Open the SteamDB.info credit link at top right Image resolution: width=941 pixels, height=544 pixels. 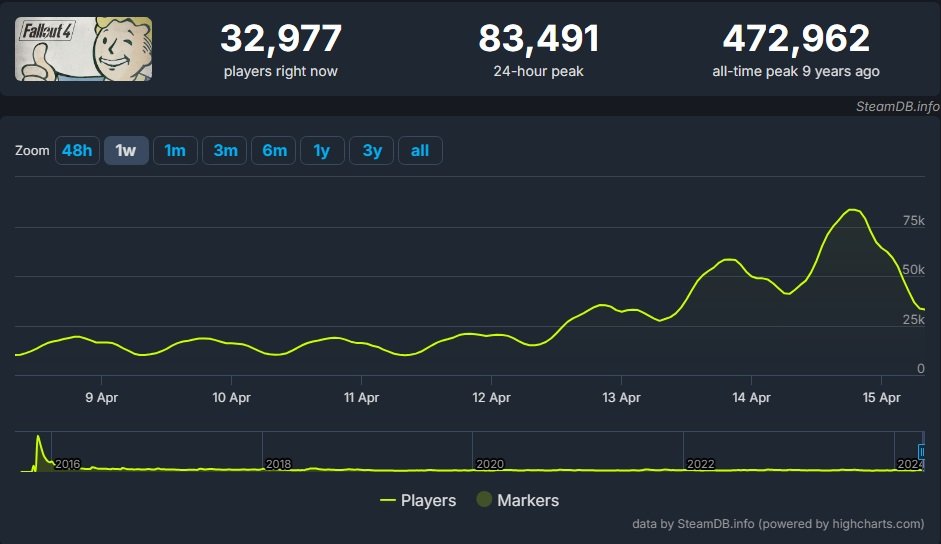click(897, 106)
